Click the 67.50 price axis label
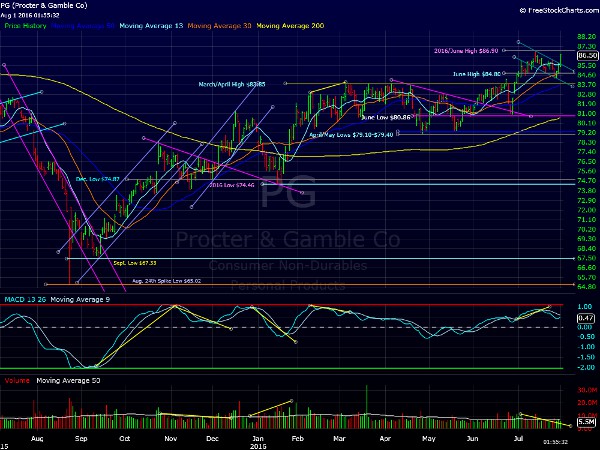 tap(586, 258)
